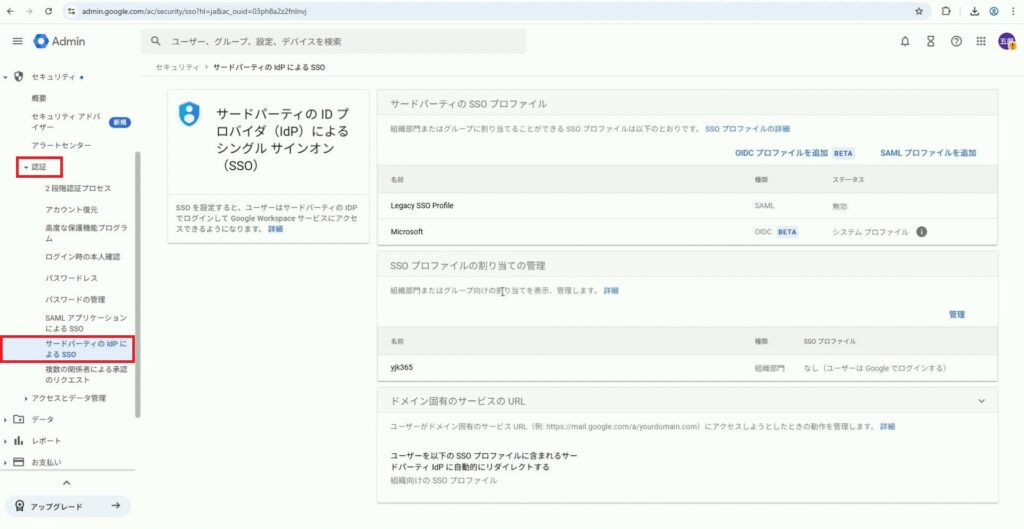Click OIDC プロファイルを追加 link
Screen dimensions: 1024x529
point(780,153)
